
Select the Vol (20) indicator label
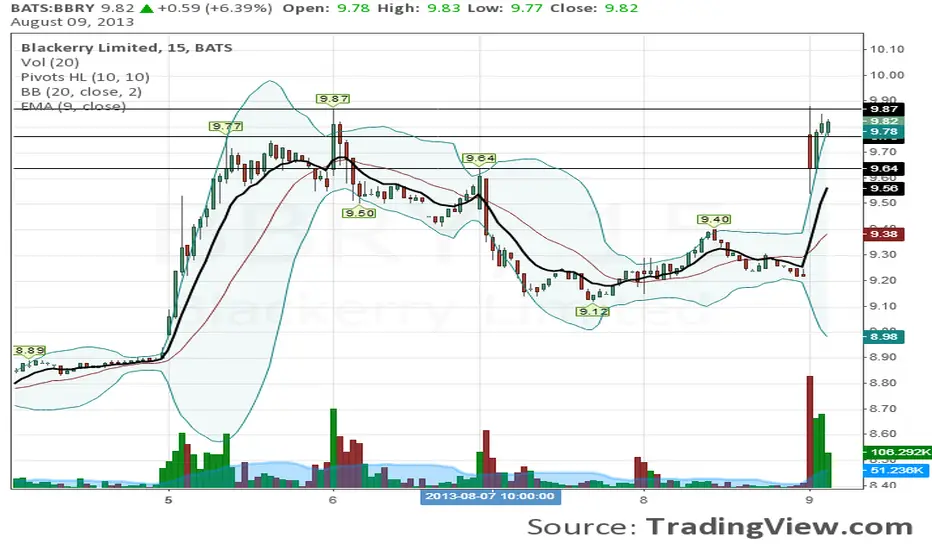(x=50, y=62)
